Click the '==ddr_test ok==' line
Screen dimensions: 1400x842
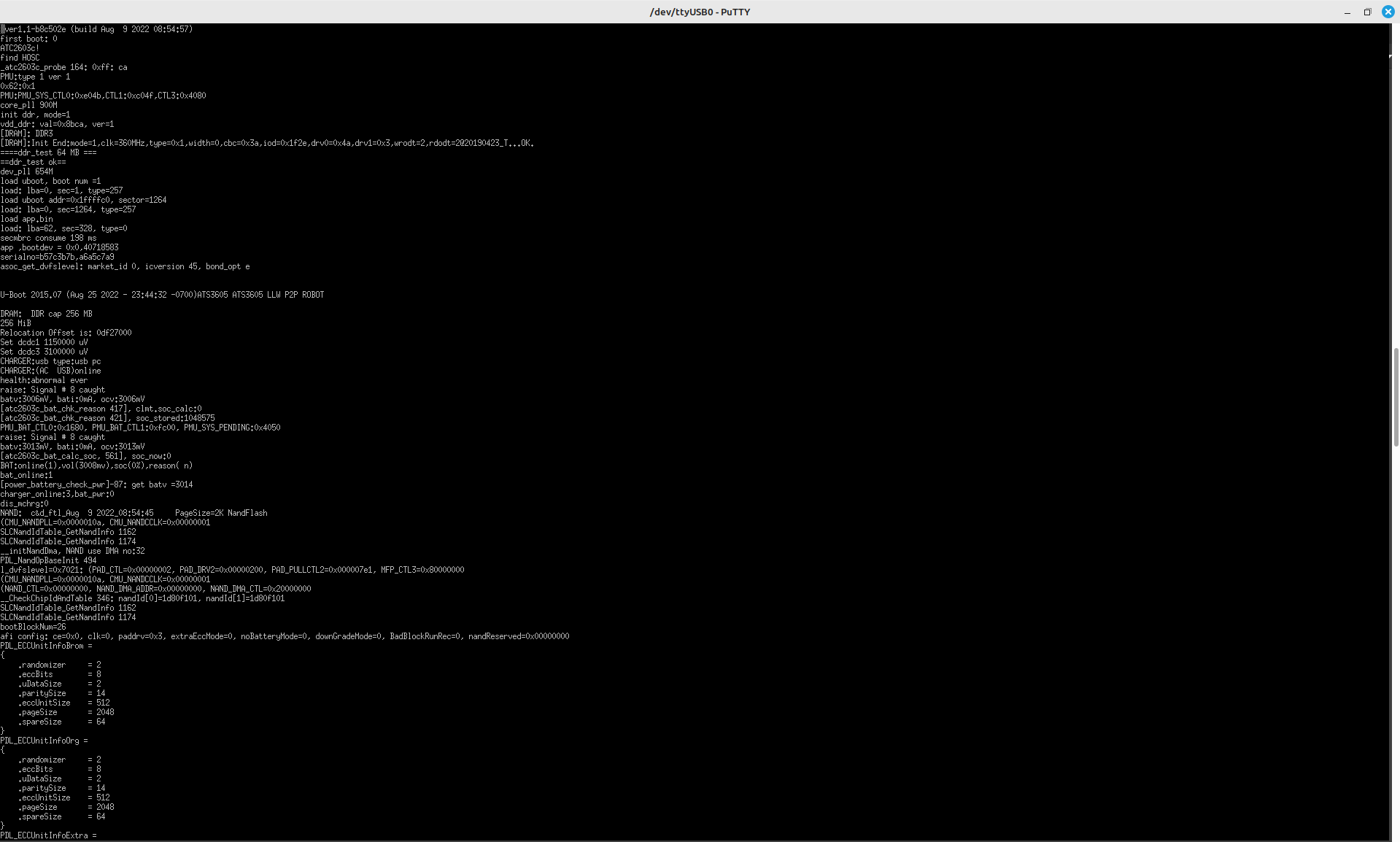click(33, 162)
